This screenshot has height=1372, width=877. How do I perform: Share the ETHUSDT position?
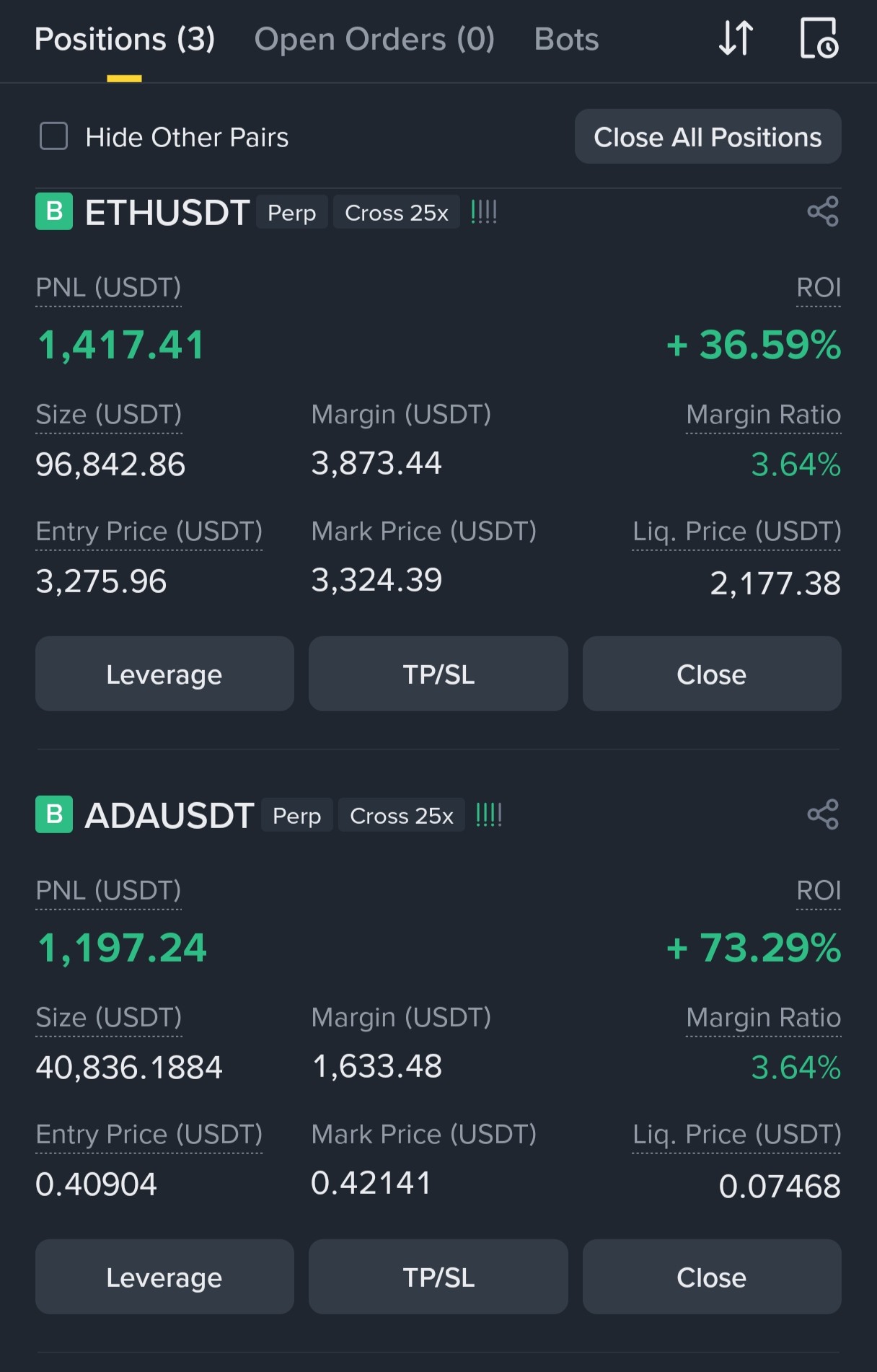pyautogui.click(x=823, y=212)
